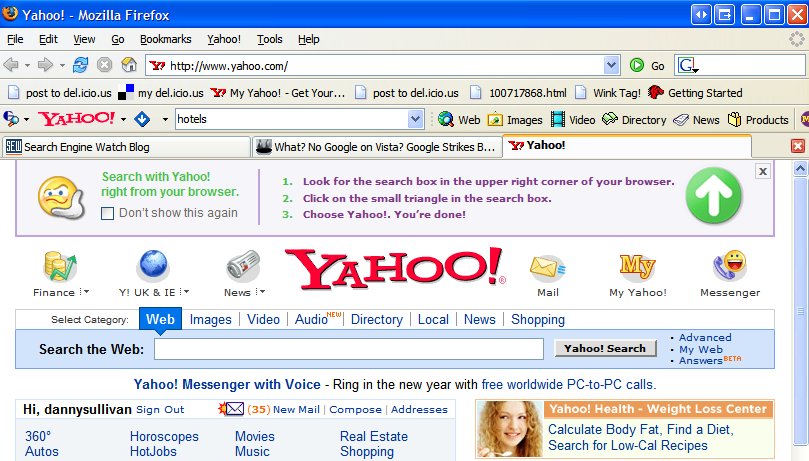Open the Help menu
This screenshot has width=809, height=461.
[x=309, y=39]
